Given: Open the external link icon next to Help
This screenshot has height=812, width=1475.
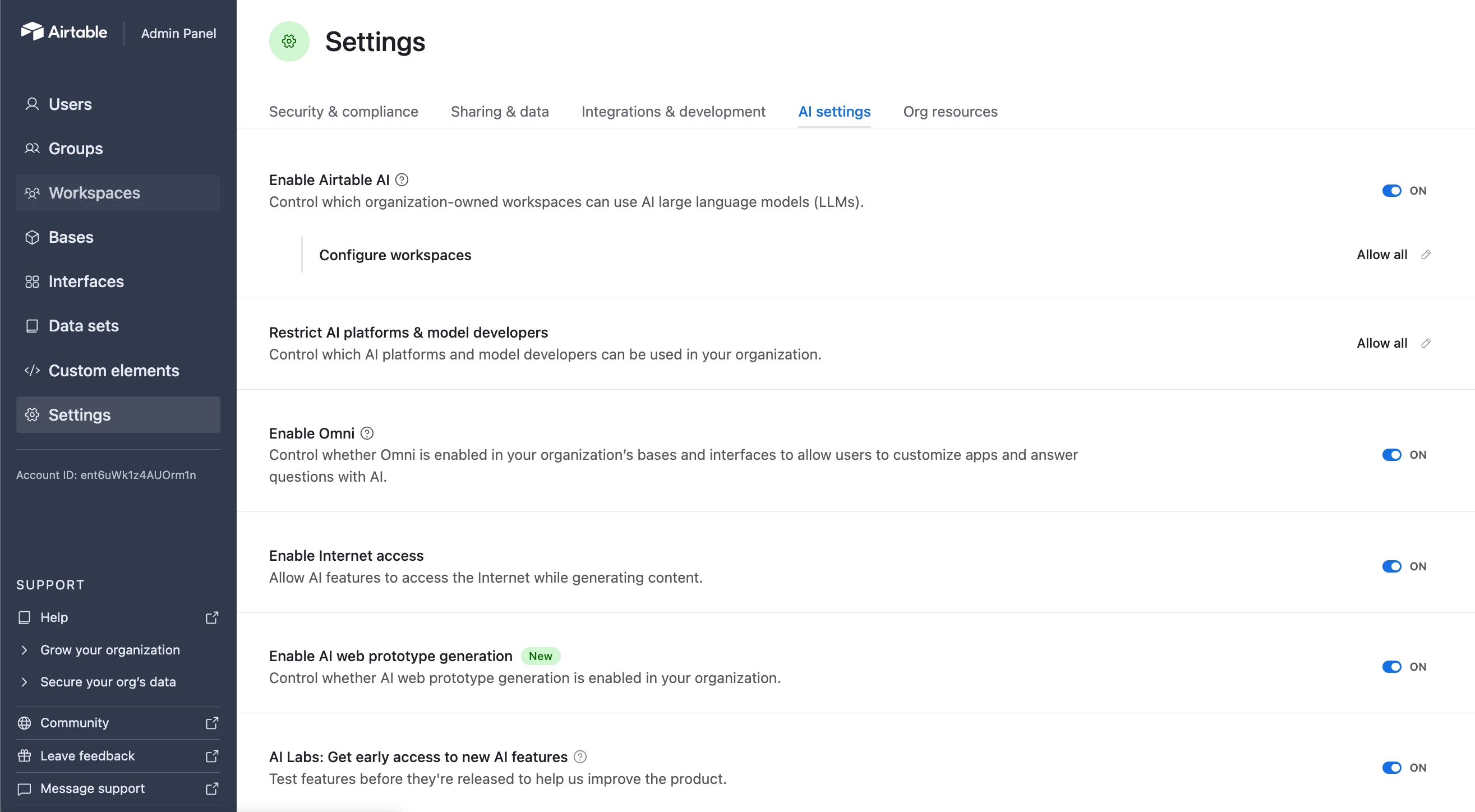Looking at the screenshot, I should (212, 617).
